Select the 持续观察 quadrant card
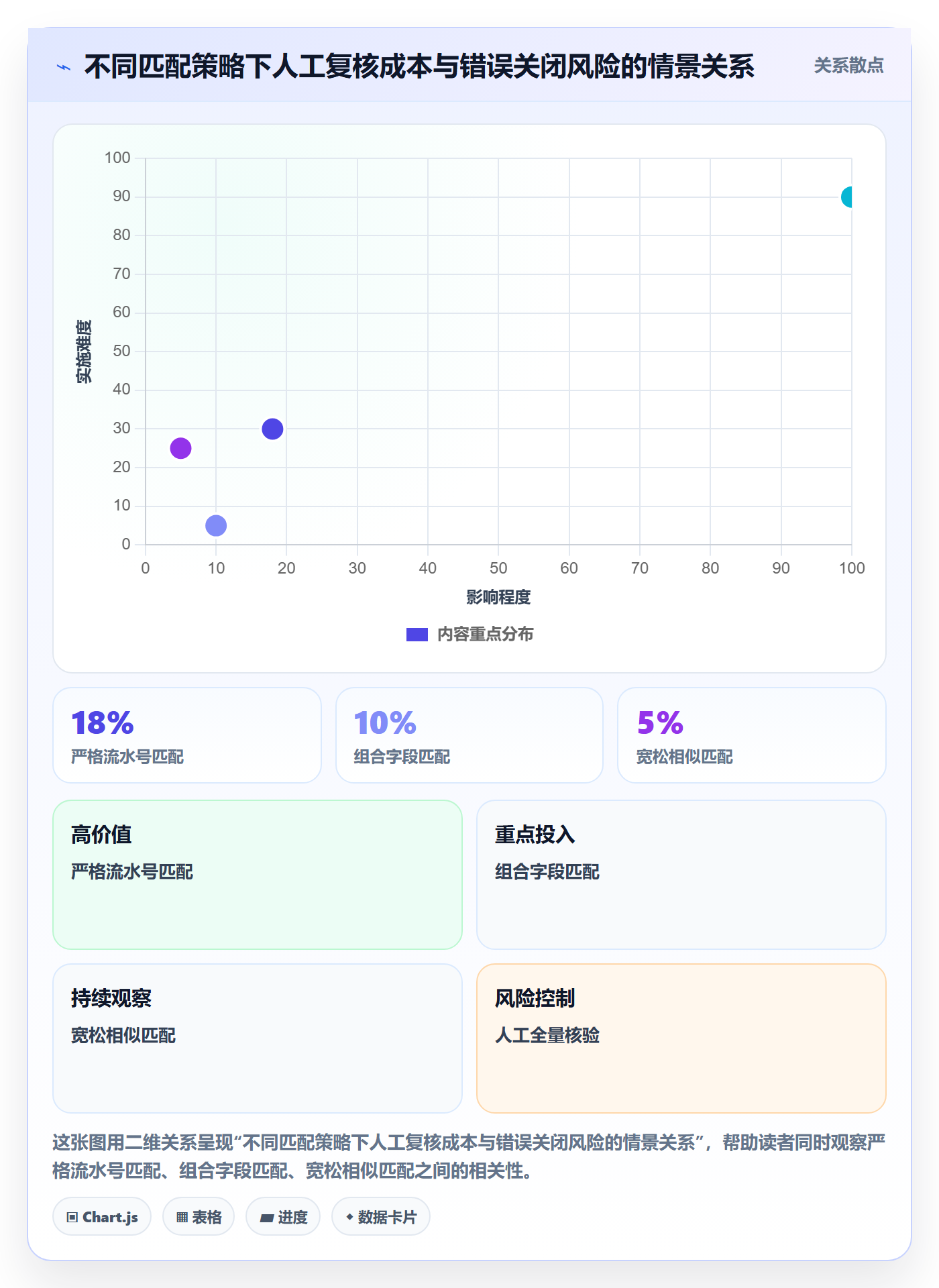 pyautogui.click(x=258, y=1038)
